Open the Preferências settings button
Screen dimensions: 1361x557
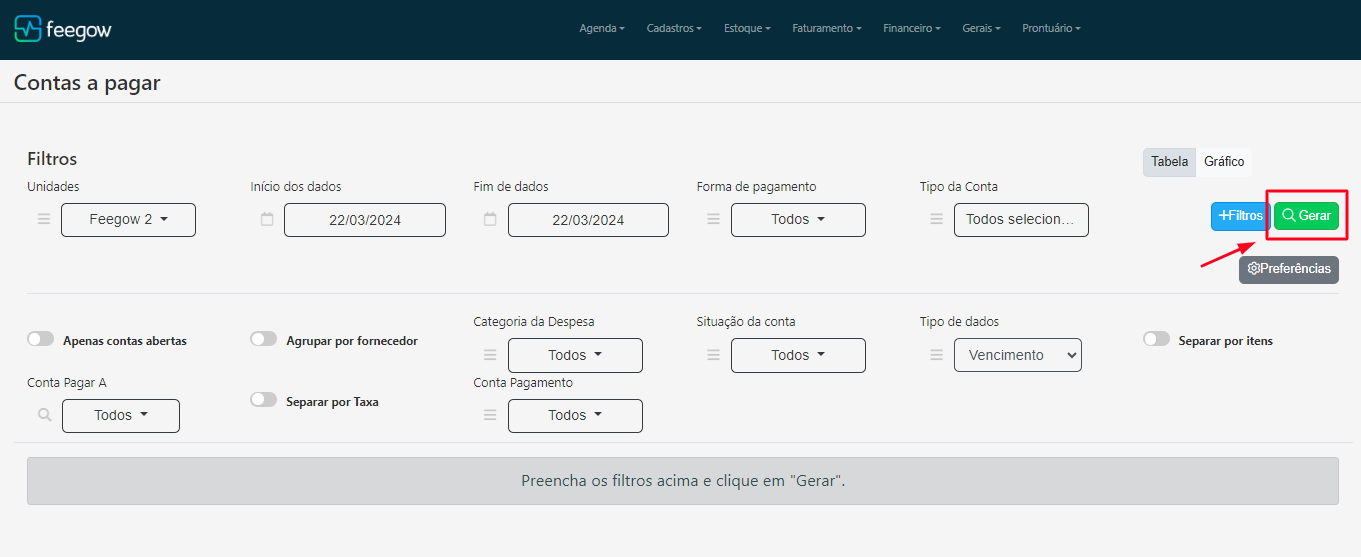click(x=1289, y=269)
